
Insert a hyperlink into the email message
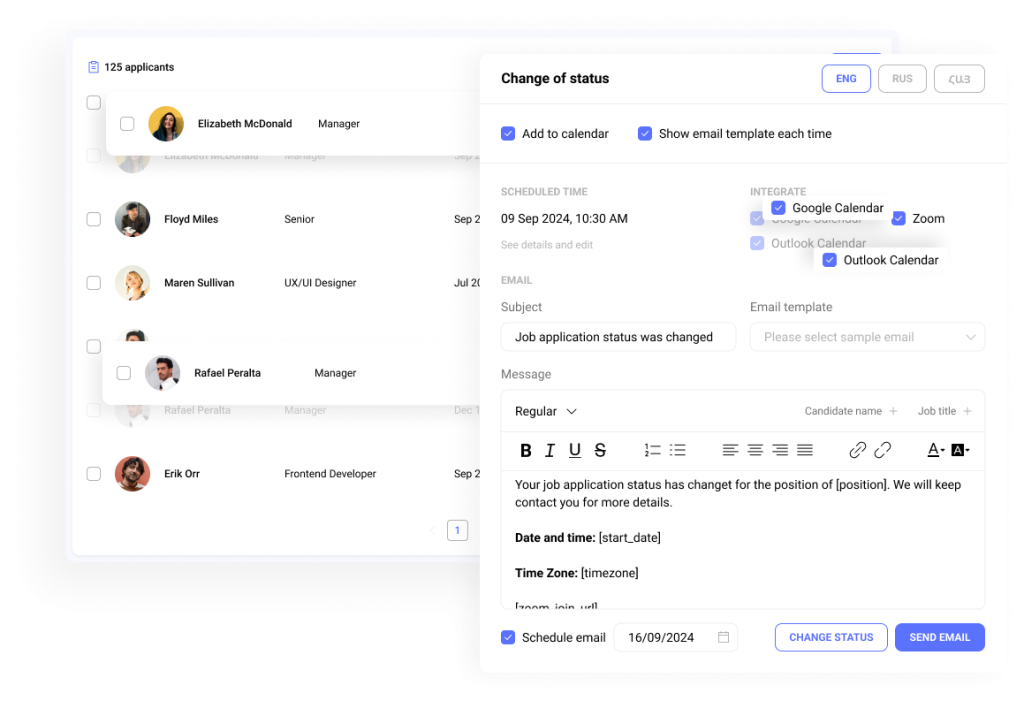click(857, 450)
